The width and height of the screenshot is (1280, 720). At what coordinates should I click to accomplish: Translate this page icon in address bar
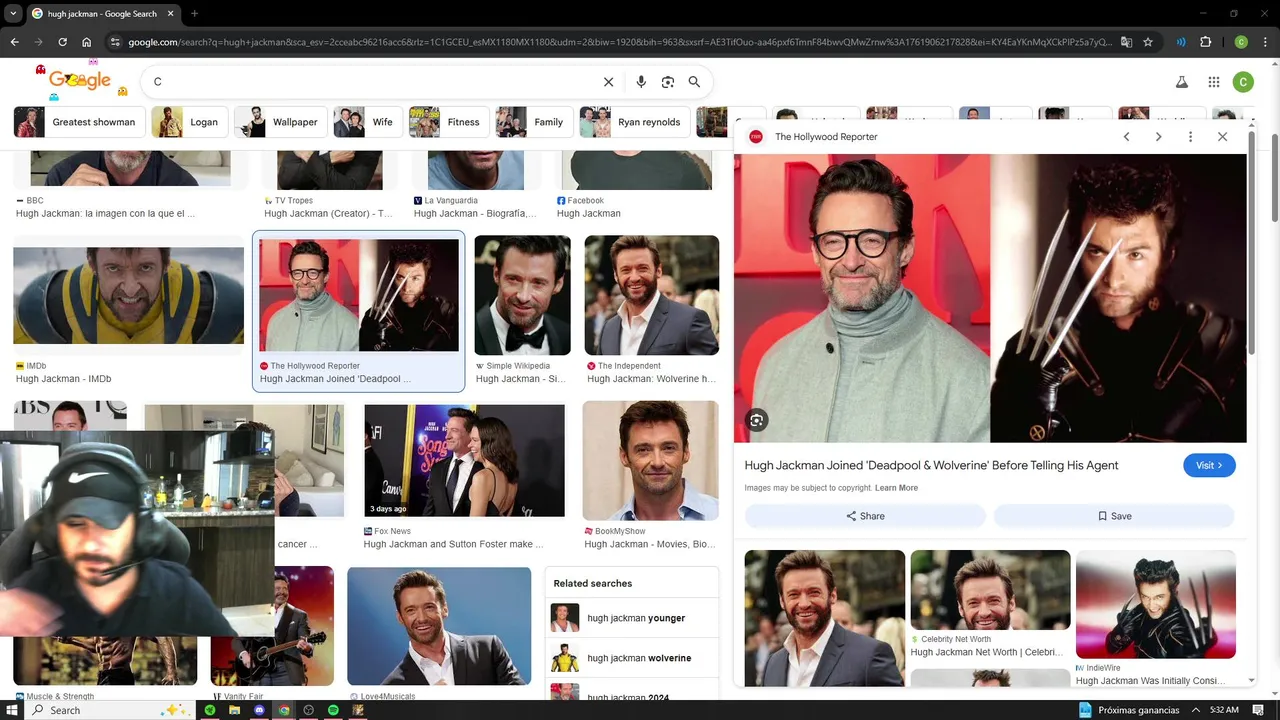[x=1126, y=42]
